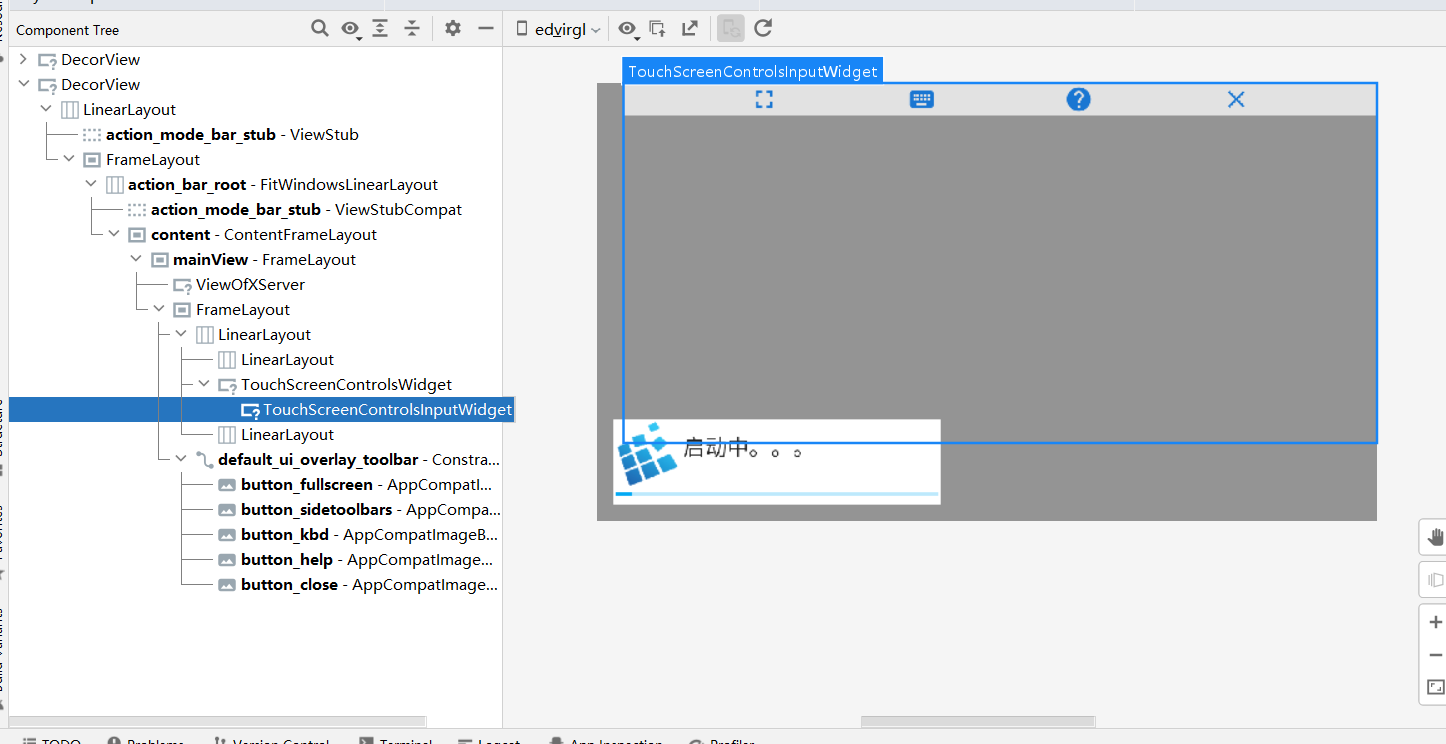
Task: Open Component Tree view options eye menu
Action: (x=350, y=30)
